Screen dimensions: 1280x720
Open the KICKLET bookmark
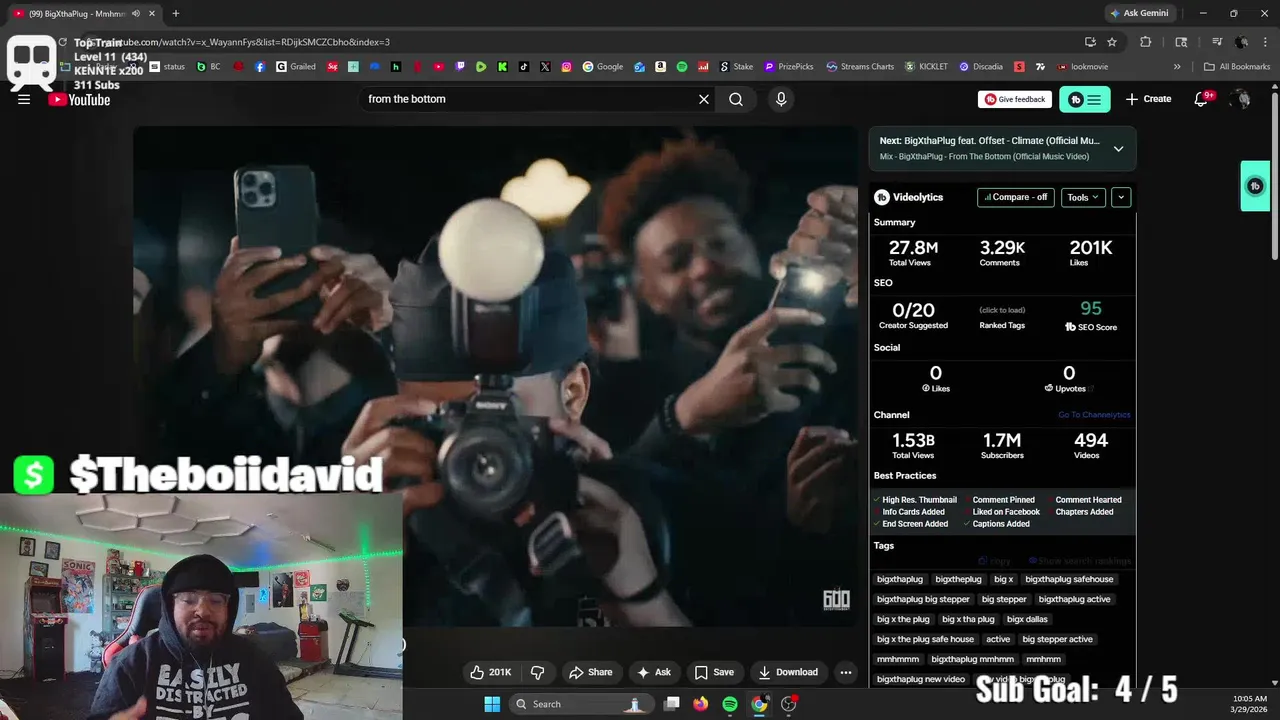pyautogui.click(x=926, y=67)
